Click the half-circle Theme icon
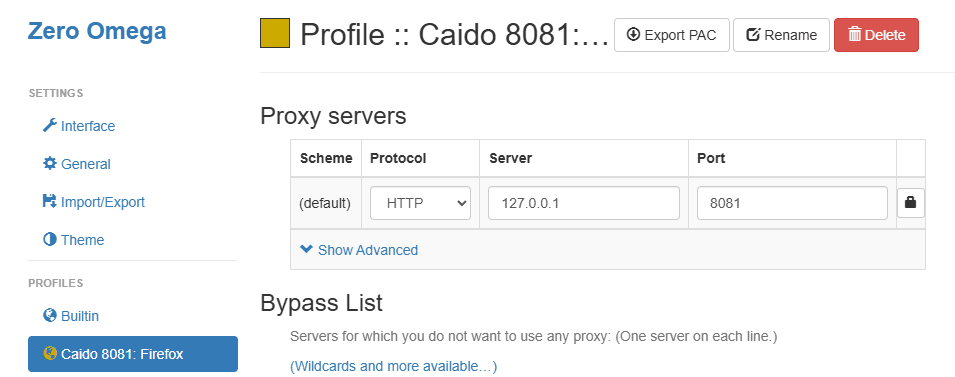This screenshot has height=377, width=955. (x=49, y=239)
